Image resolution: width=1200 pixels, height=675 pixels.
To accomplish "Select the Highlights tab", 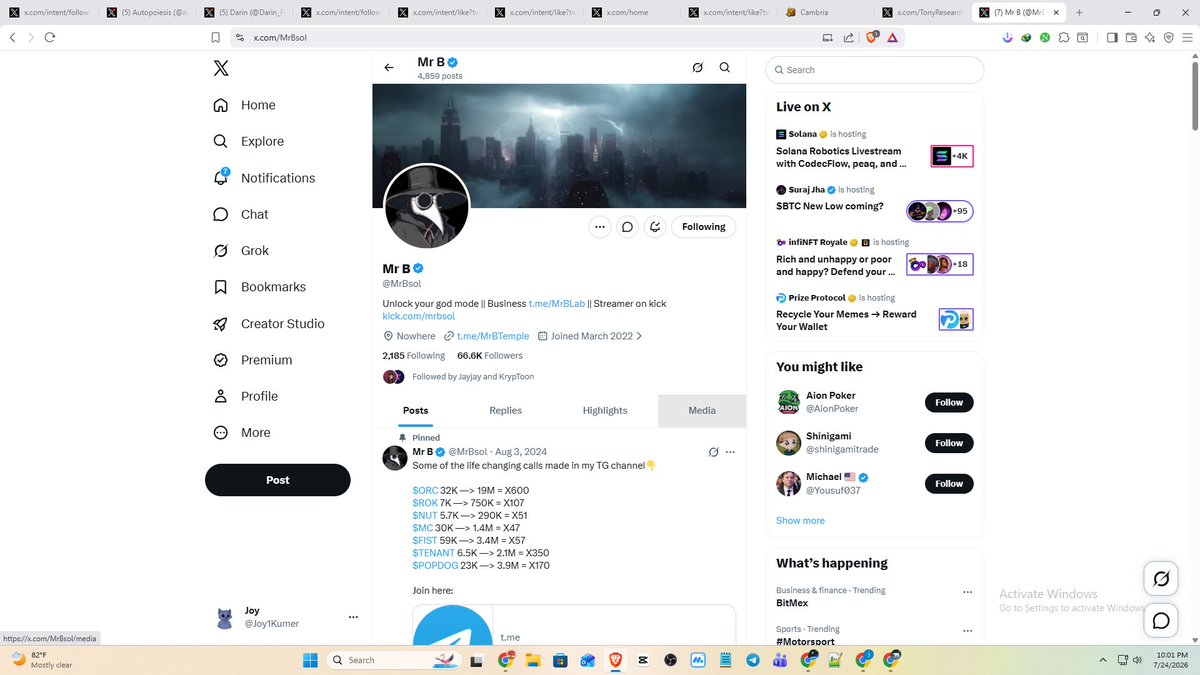I will tap(605, 410).
